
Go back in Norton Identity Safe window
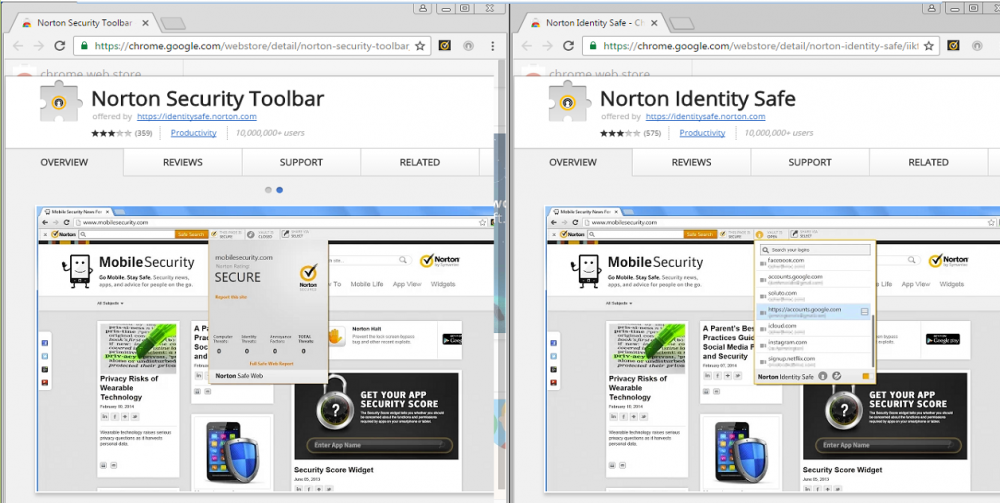point(527,46)
